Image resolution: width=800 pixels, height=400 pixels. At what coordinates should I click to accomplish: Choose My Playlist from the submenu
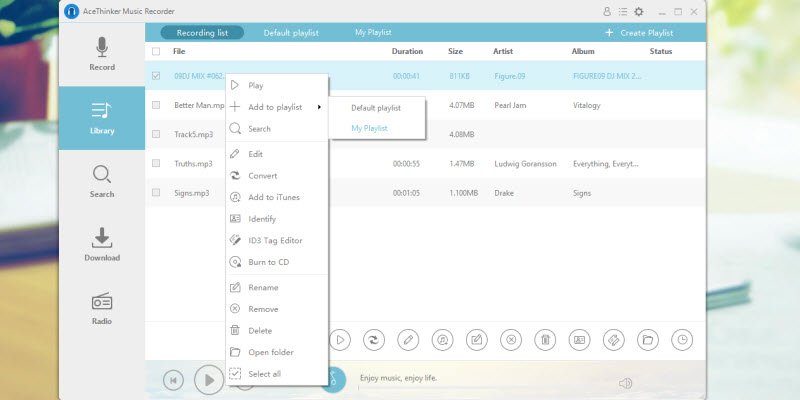[x=369, y=128]
